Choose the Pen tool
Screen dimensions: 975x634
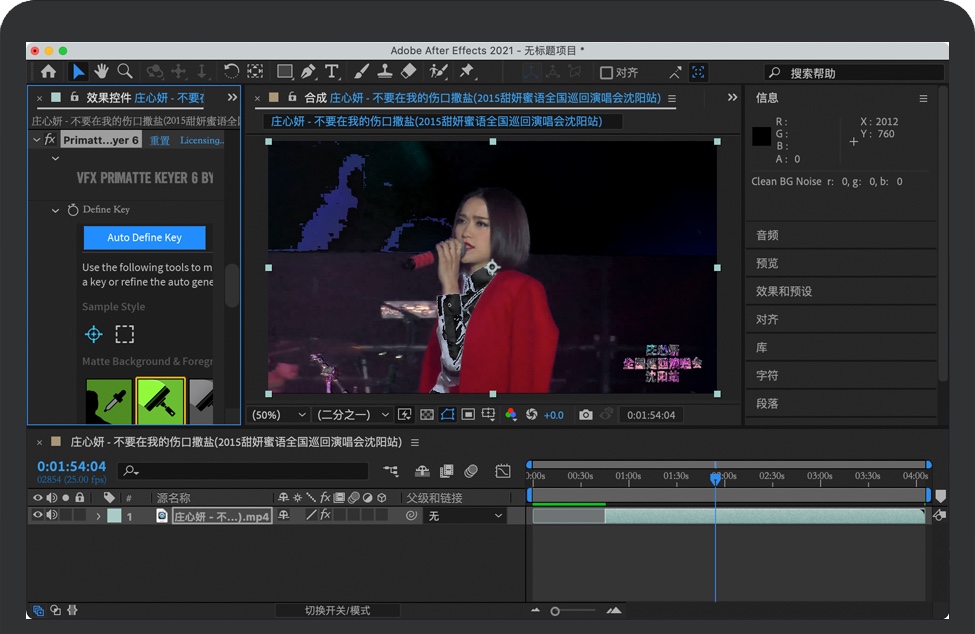308,71
